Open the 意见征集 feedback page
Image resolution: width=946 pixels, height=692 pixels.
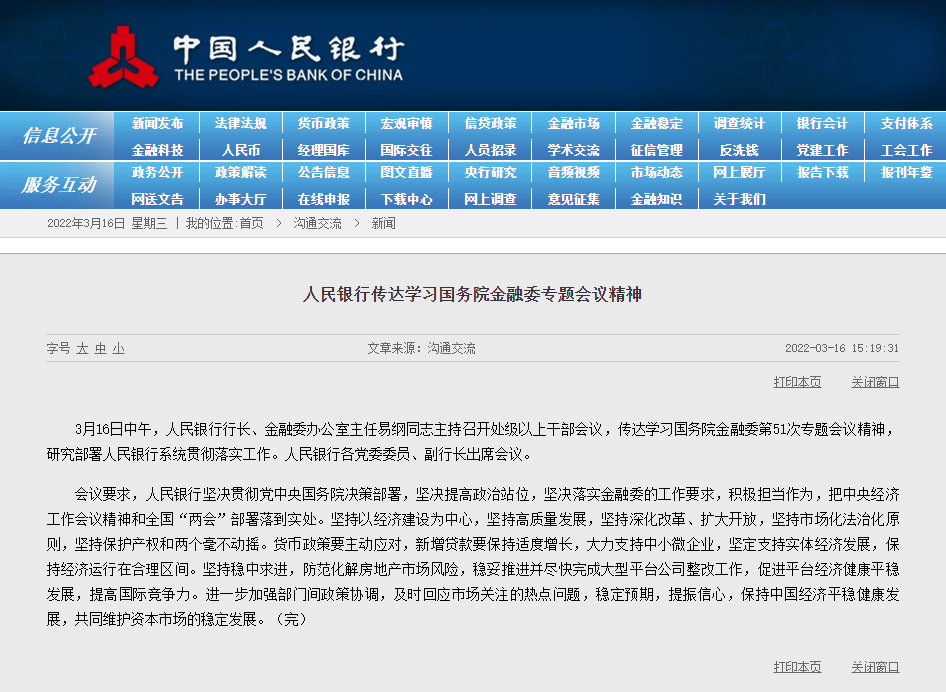[x=575, y=199]
